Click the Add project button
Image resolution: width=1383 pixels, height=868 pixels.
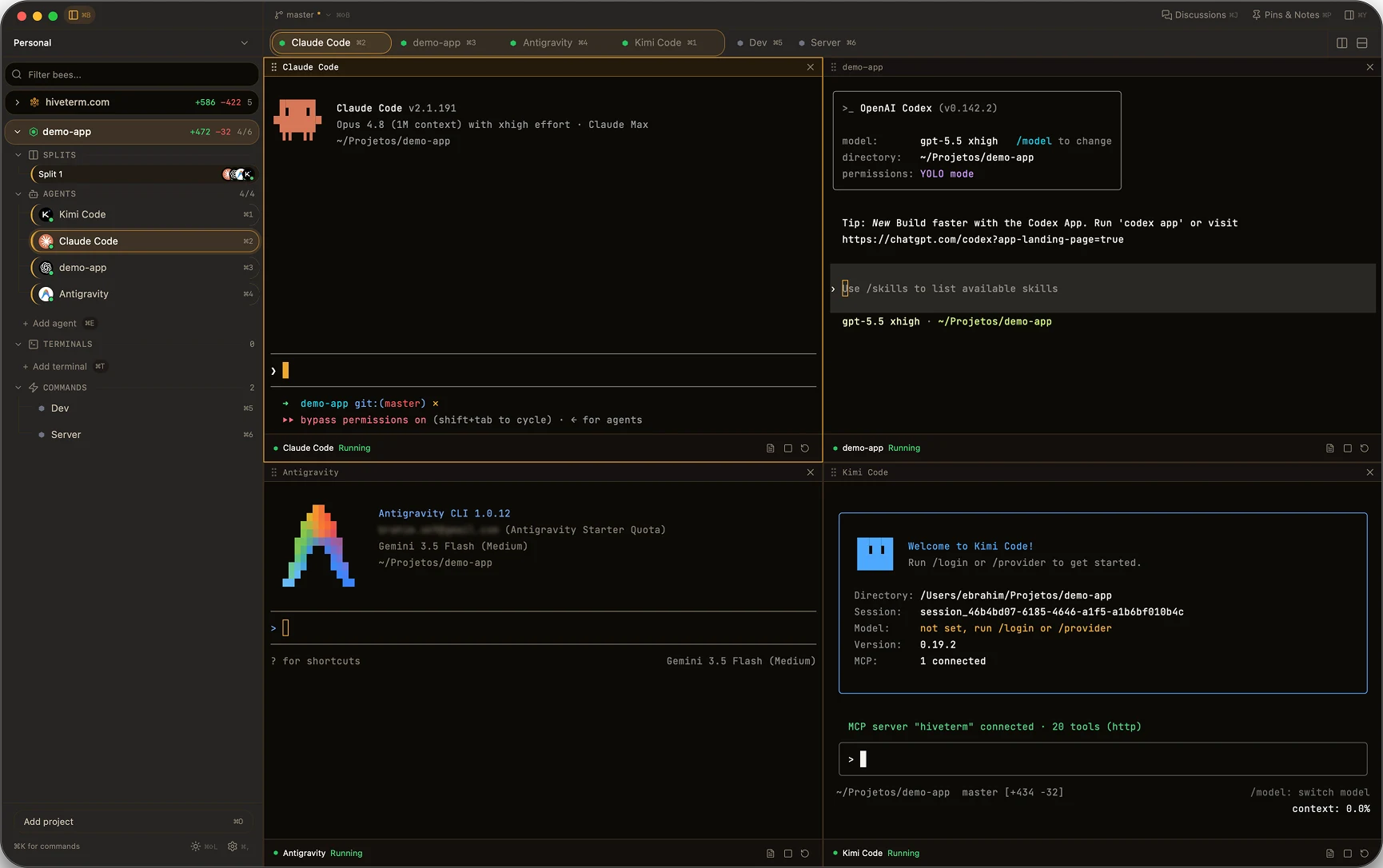[x=132, y=822]
